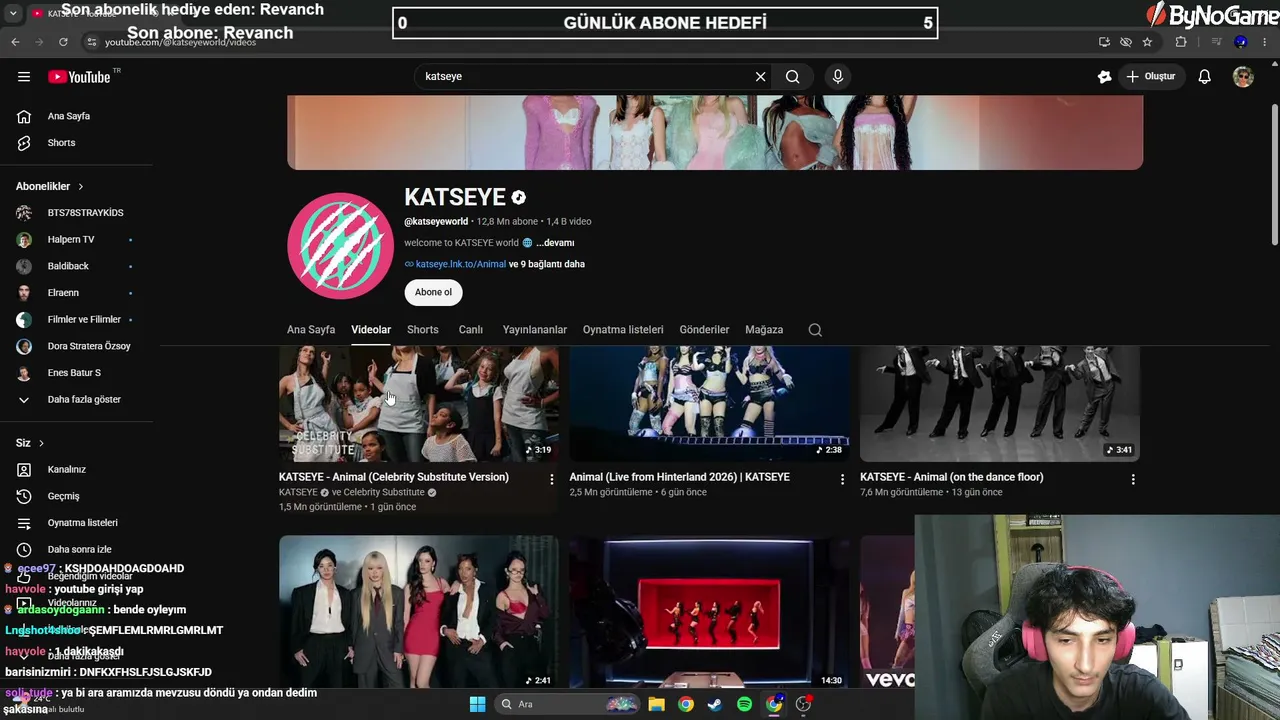Open more options for on the dance floor video
This screenshot has width=1280, height=720.
[1133, 480]
